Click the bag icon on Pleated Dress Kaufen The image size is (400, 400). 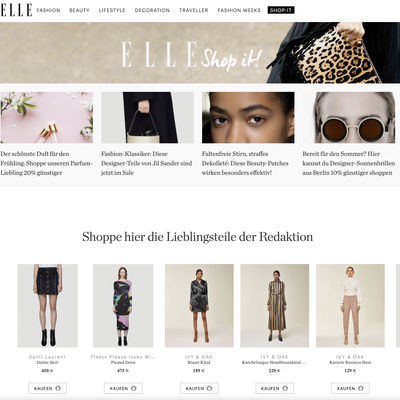134,388
